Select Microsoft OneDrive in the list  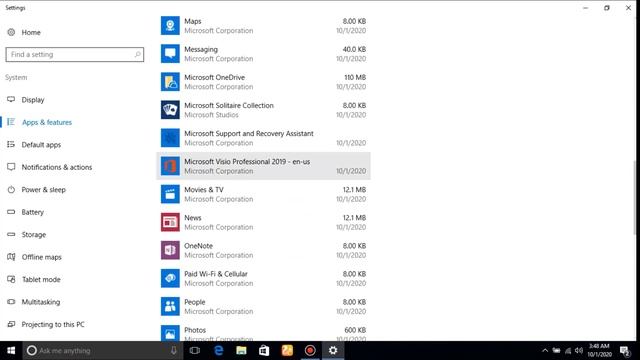(x=263, y=82)
